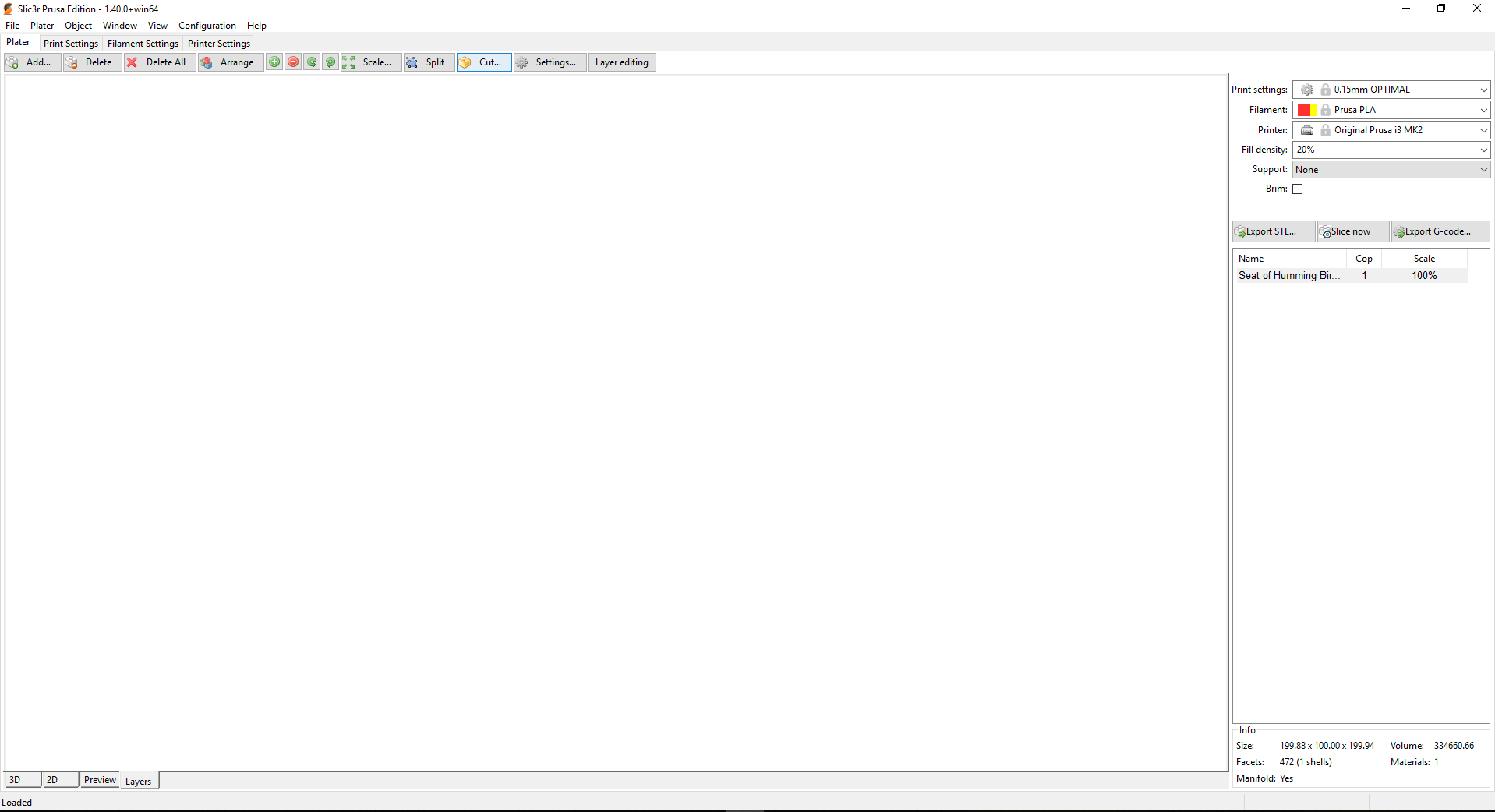Click the Slice now button

[1352, 231]
